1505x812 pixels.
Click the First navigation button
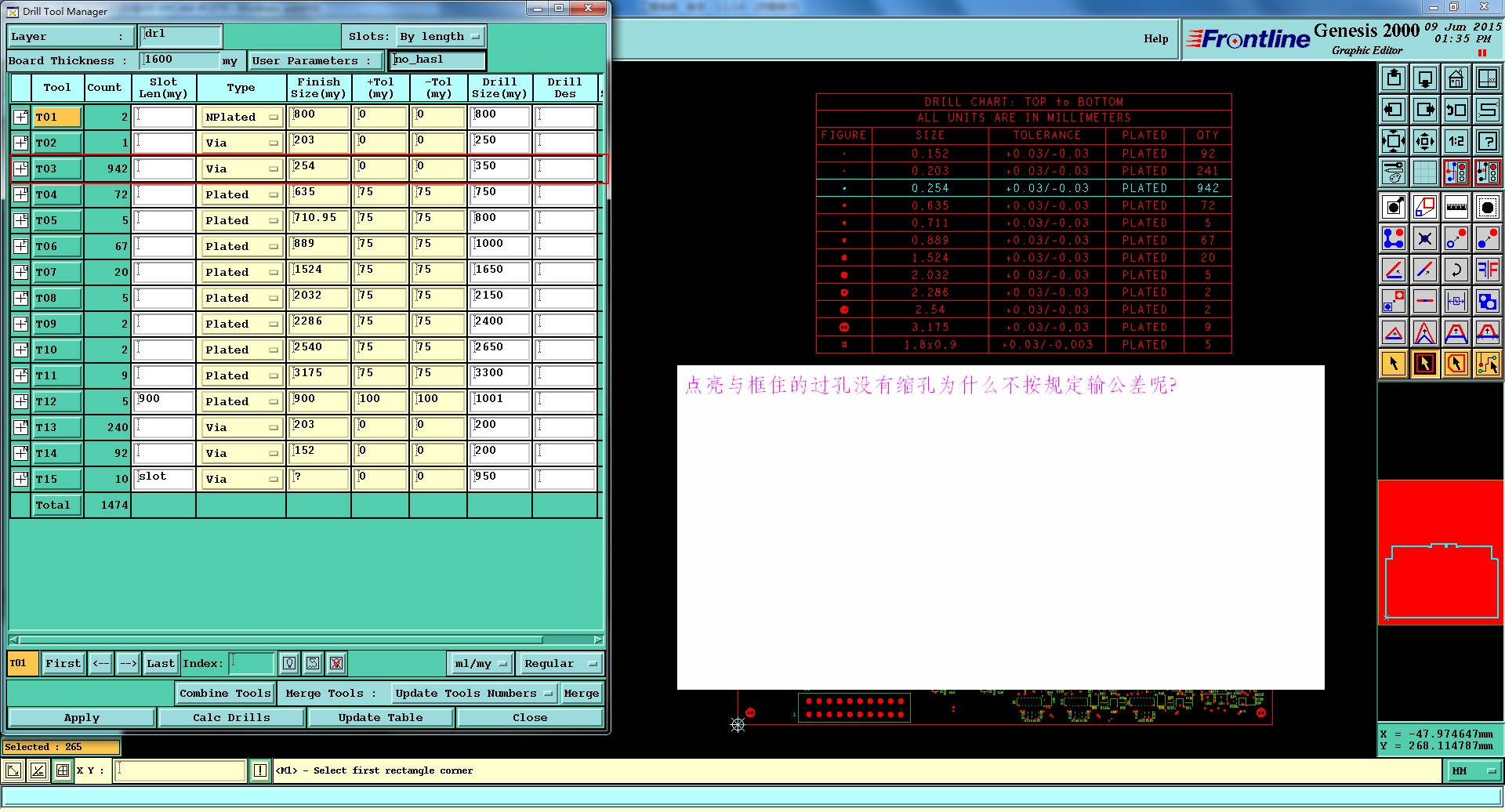click(x=63, y=664)
